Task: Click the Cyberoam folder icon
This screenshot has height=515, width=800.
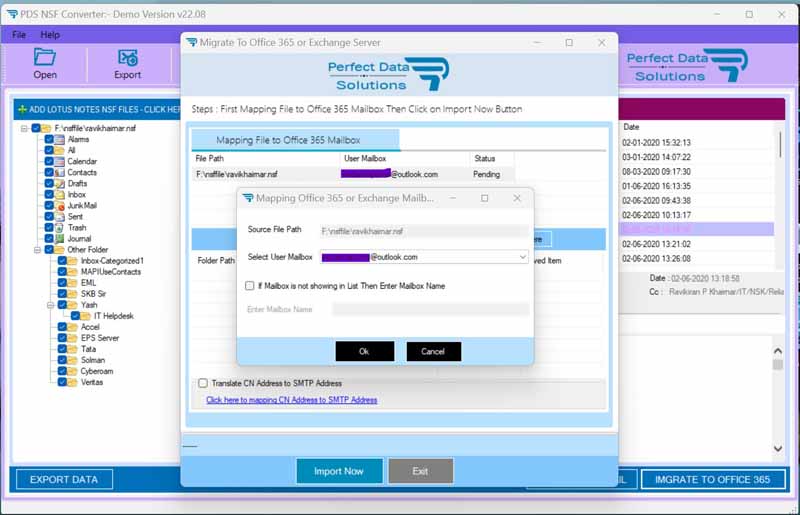Action: (72, 371)
